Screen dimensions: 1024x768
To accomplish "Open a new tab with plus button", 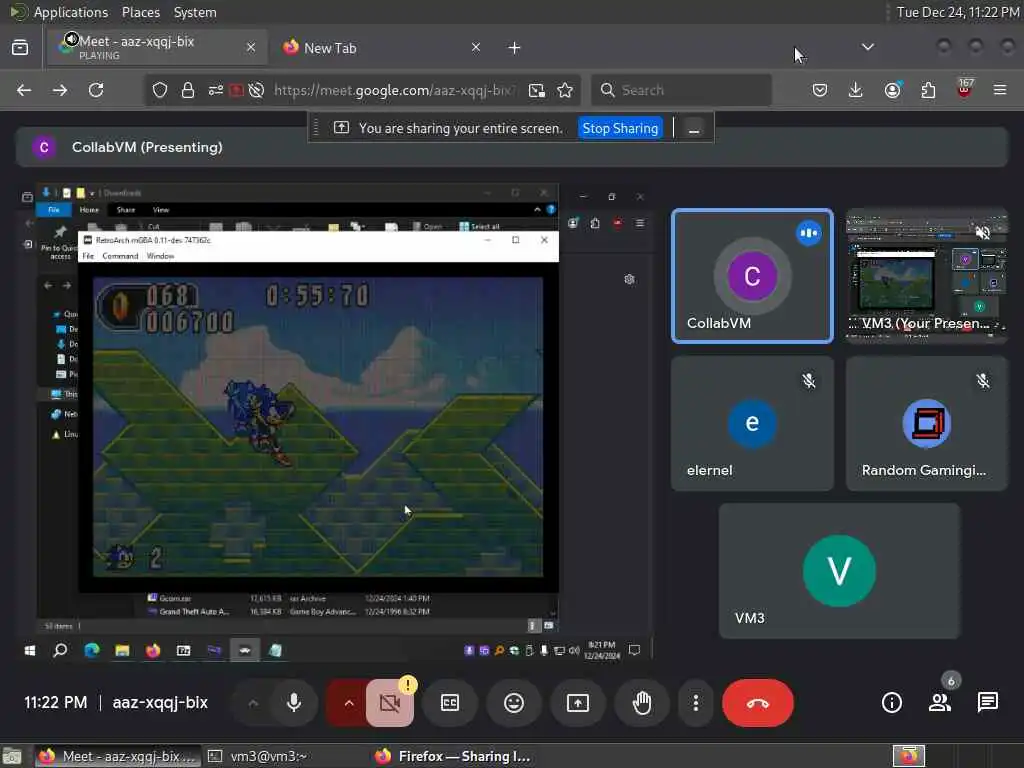I will coord(515,48).
